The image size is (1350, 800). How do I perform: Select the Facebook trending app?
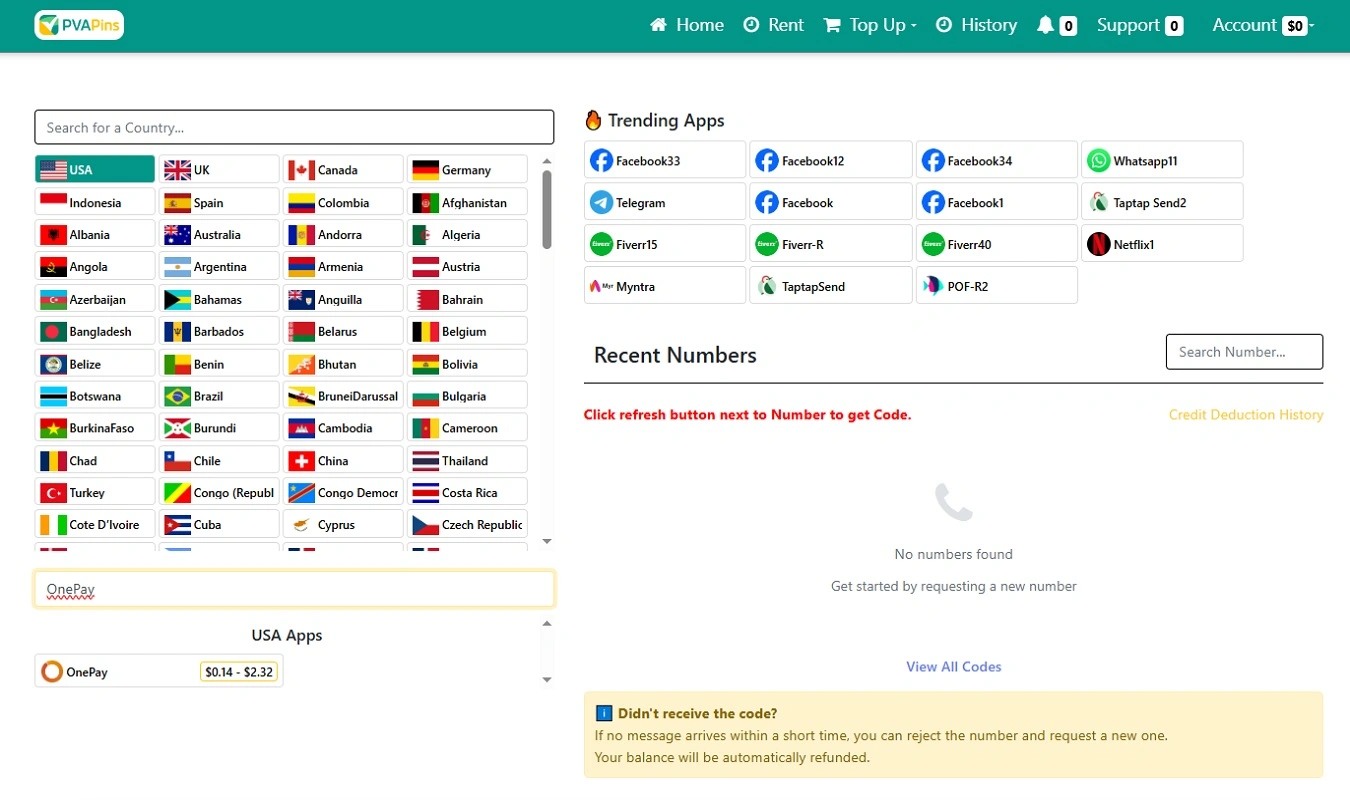831,202
